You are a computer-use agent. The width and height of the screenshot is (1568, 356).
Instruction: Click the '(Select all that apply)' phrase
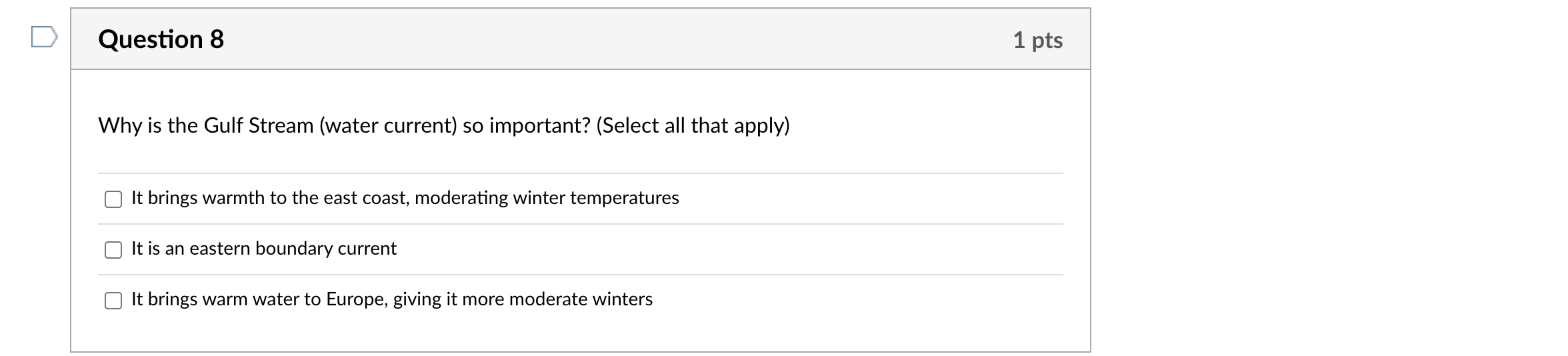click(x=693, y=125)
